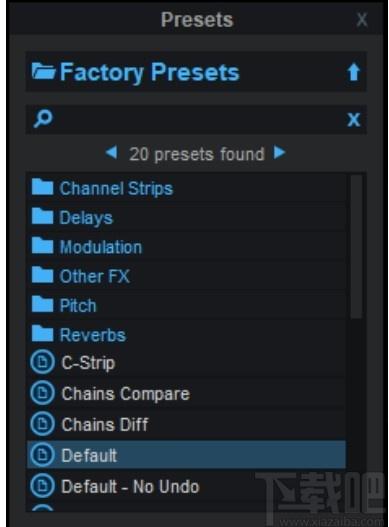
Task: Open the Reverbs folder
Action: [186, 334]
